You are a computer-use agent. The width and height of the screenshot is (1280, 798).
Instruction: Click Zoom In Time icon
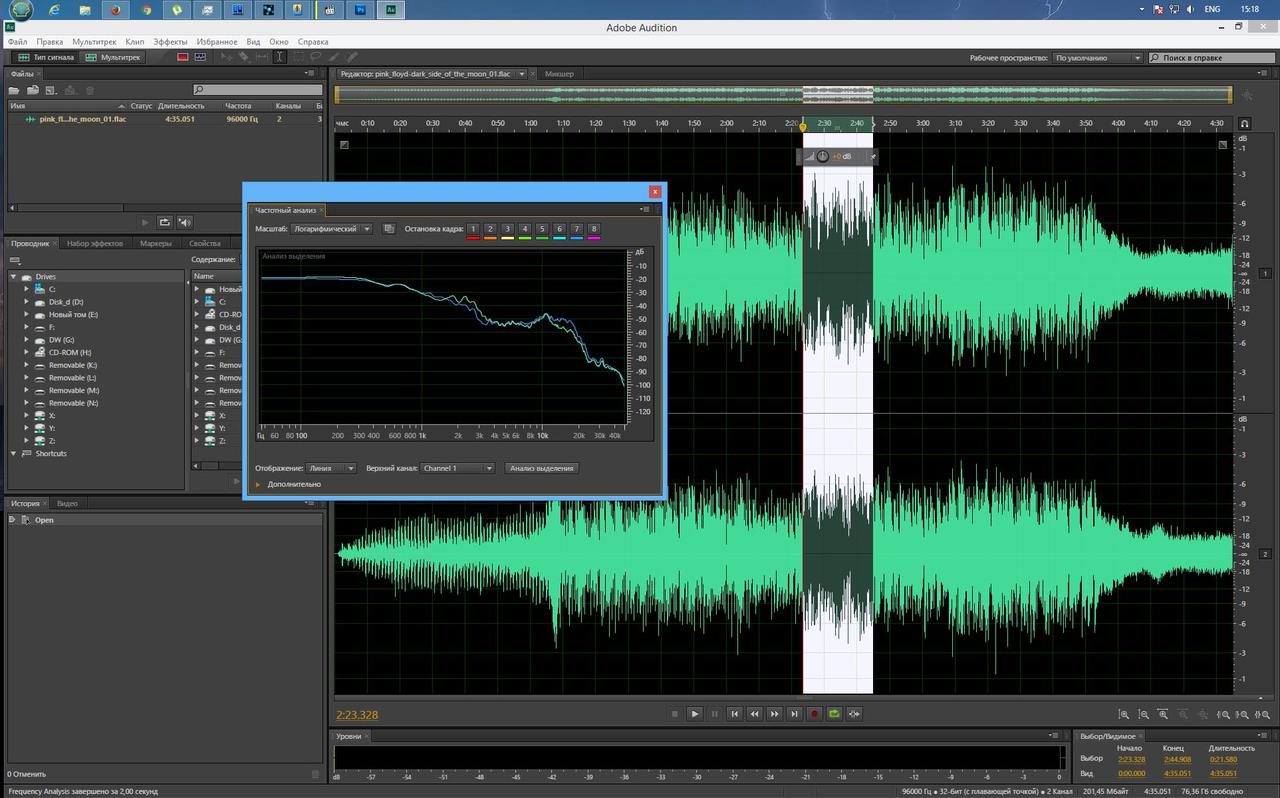[1163, 714]
